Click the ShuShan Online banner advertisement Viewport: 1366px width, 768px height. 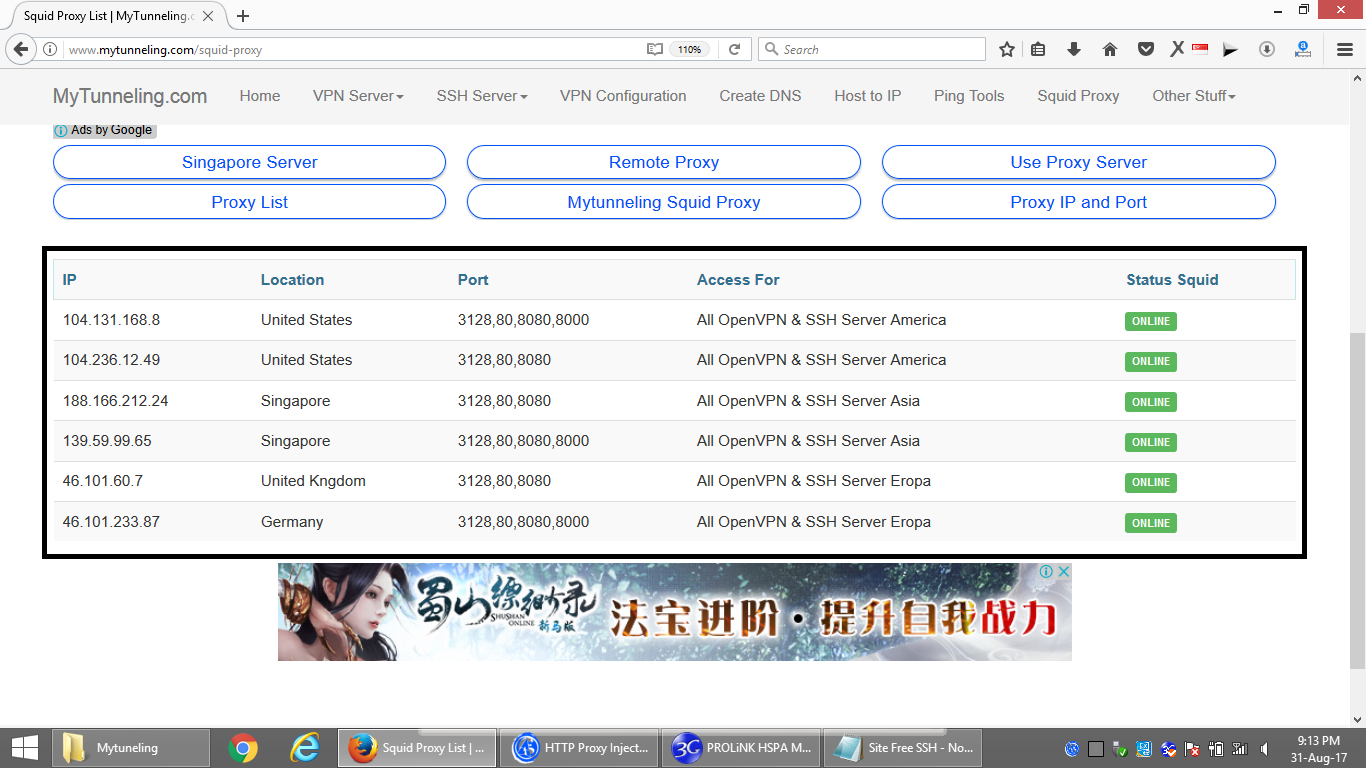coord(674,611)
